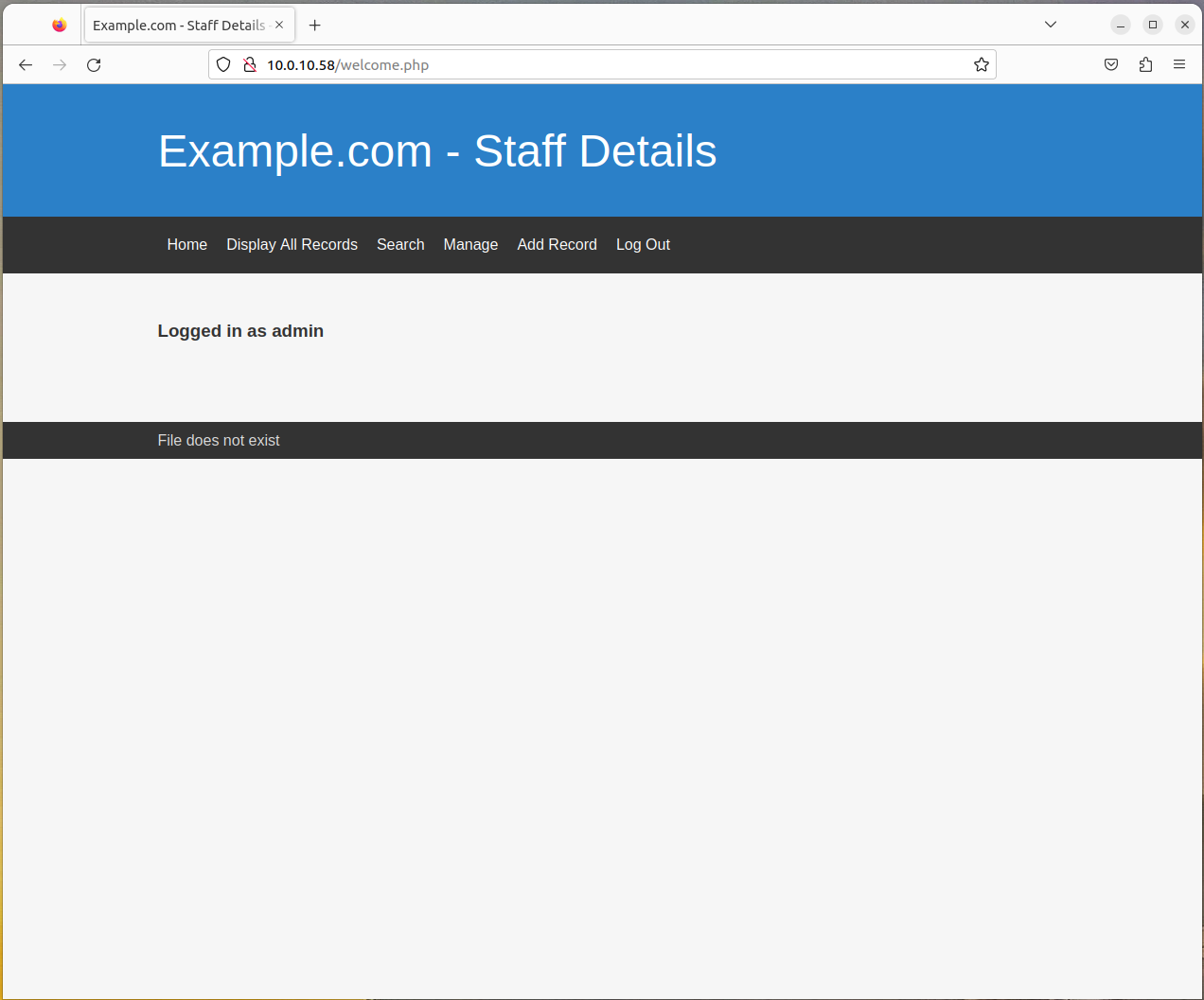Open the tracking protection shield icon
The height and width of the screenshot is (1000, 1204).
[223, 65]
